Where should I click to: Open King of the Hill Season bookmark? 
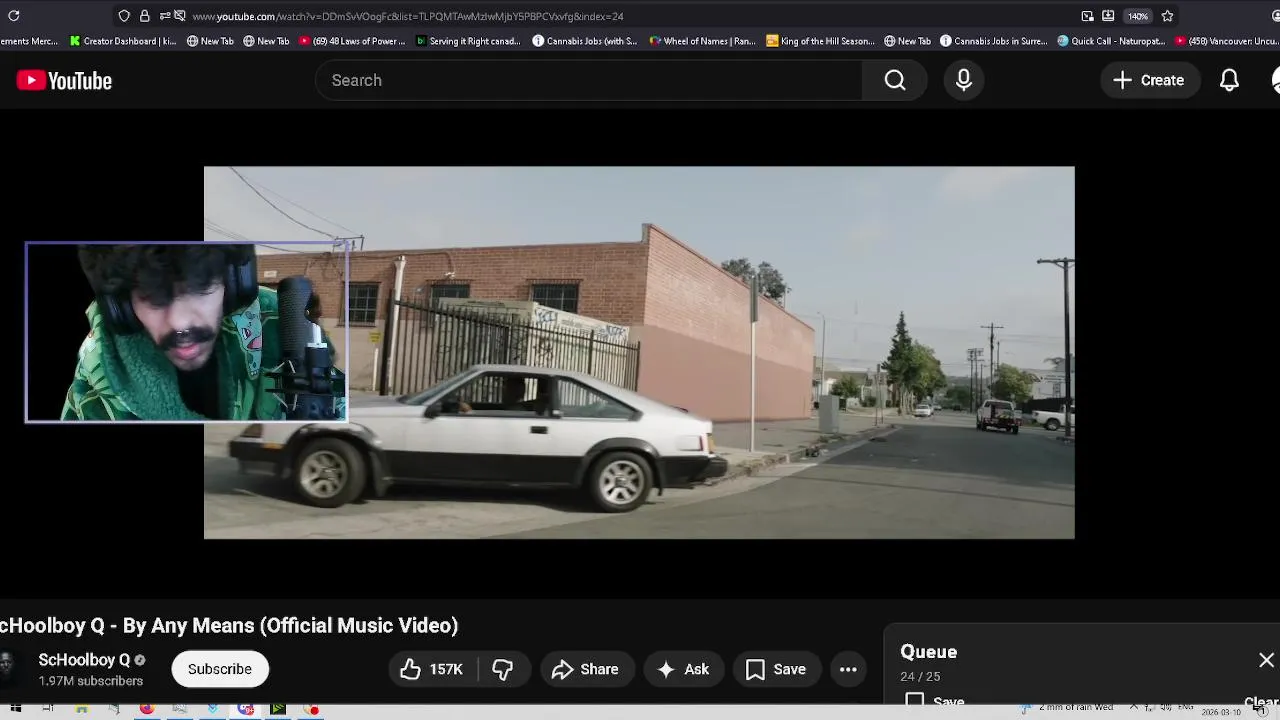(820, 41)
